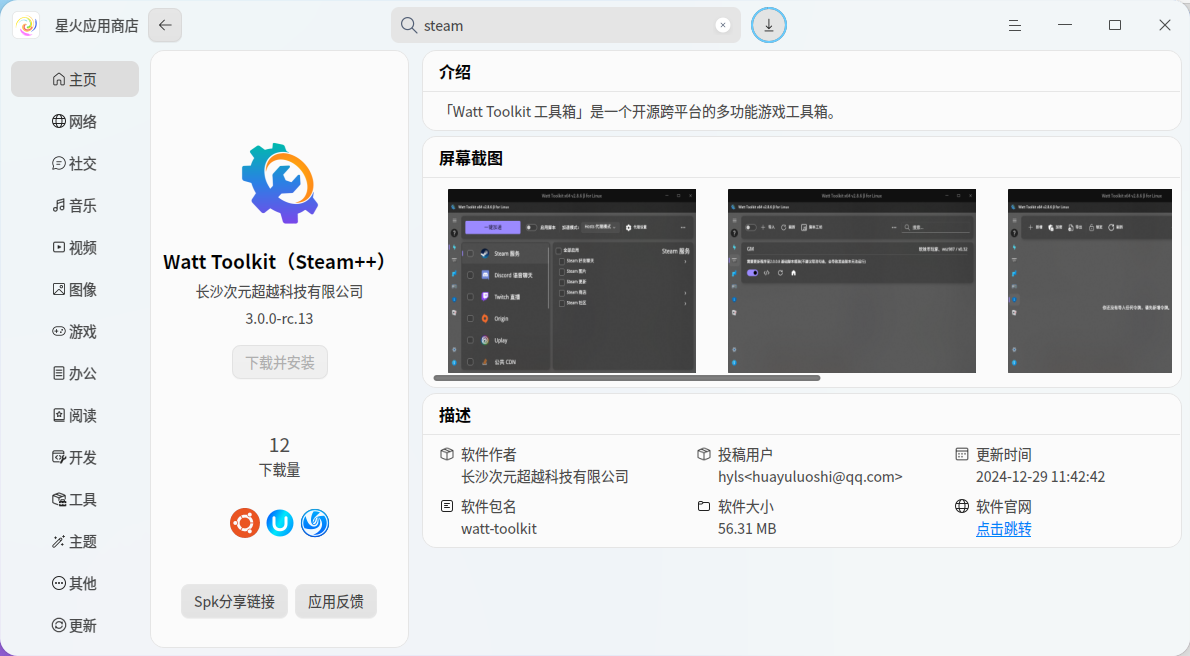
Task: Click the package name watt-toolkit
Action: (x=499, y=528)
